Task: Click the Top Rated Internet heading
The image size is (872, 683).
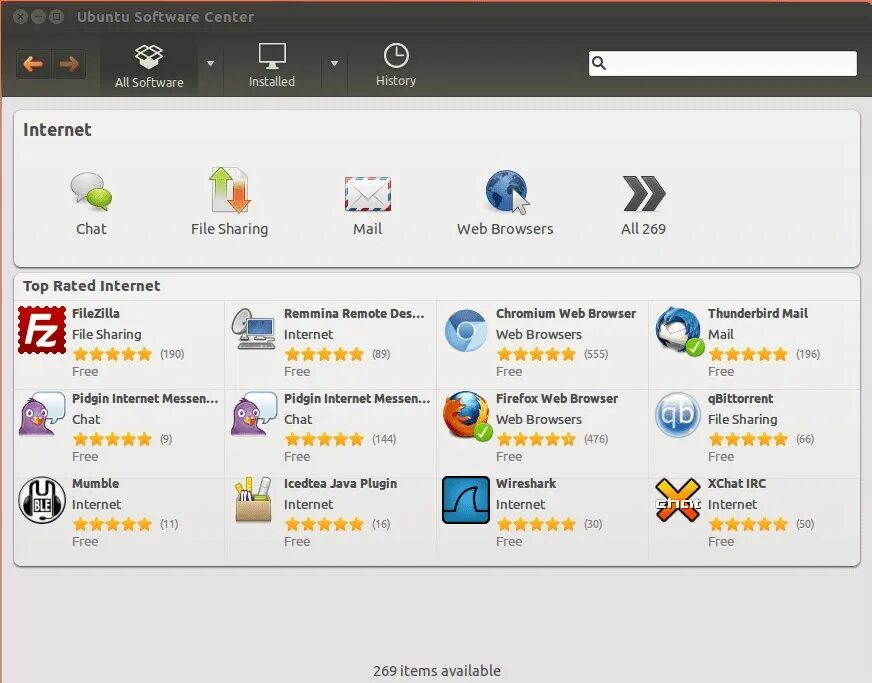Action: [92, 286]
